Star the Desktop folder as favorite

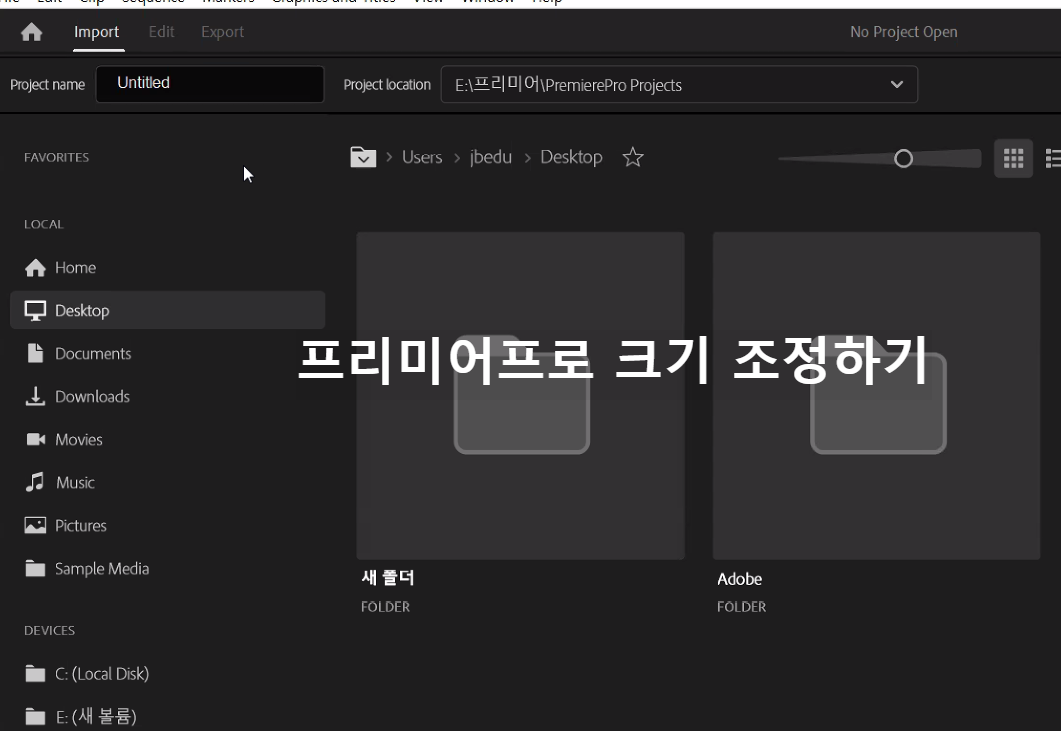633,157
